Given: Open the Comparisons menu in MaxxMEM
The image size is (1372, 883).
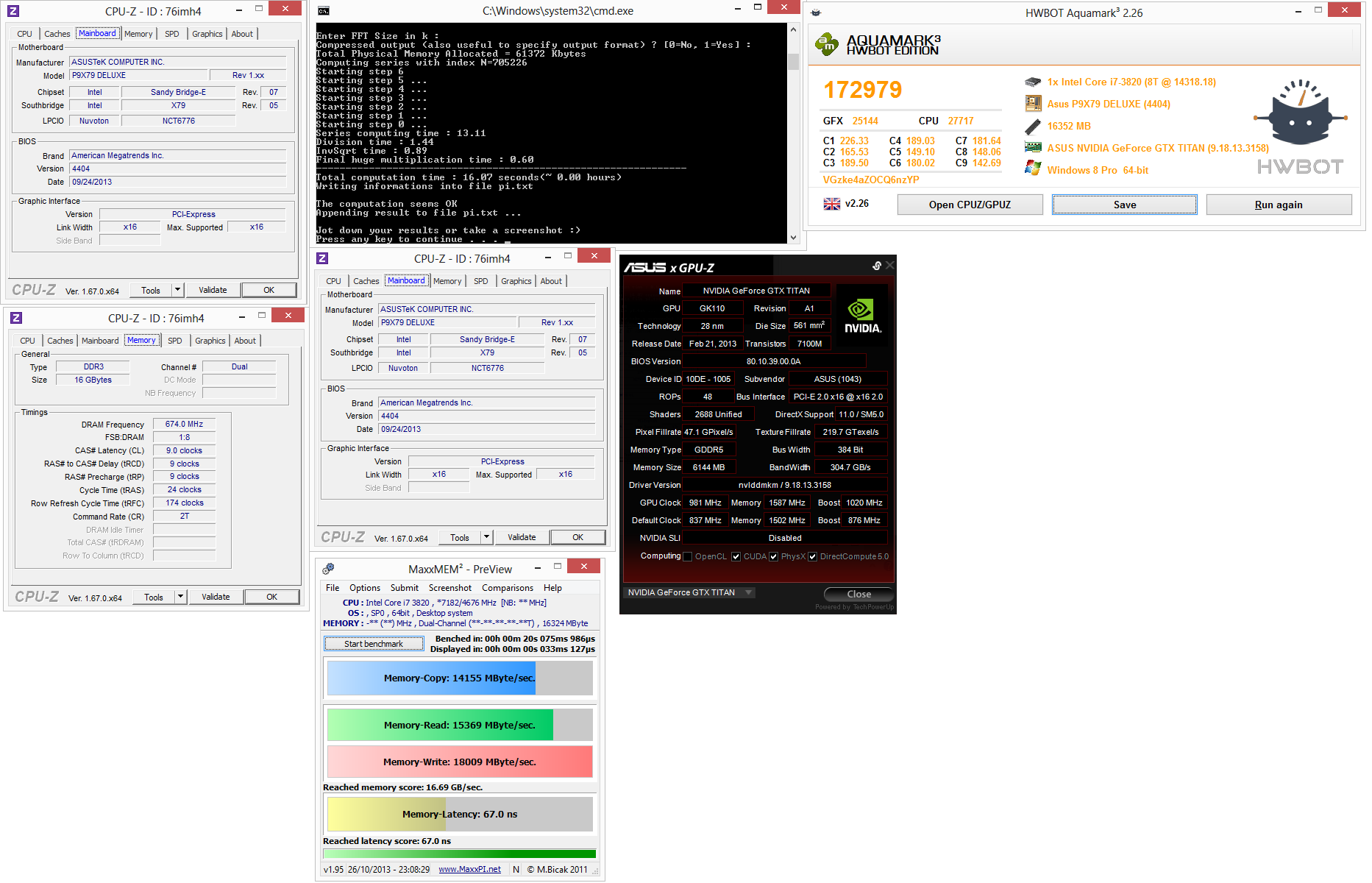Looking at the screenshot, I should click(508, 588).
